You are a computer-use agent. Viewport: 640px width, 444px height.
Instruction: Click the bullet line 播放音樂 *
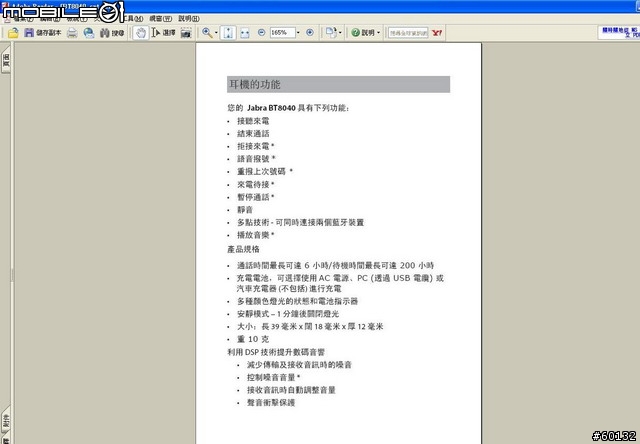(x=256, y=235)
